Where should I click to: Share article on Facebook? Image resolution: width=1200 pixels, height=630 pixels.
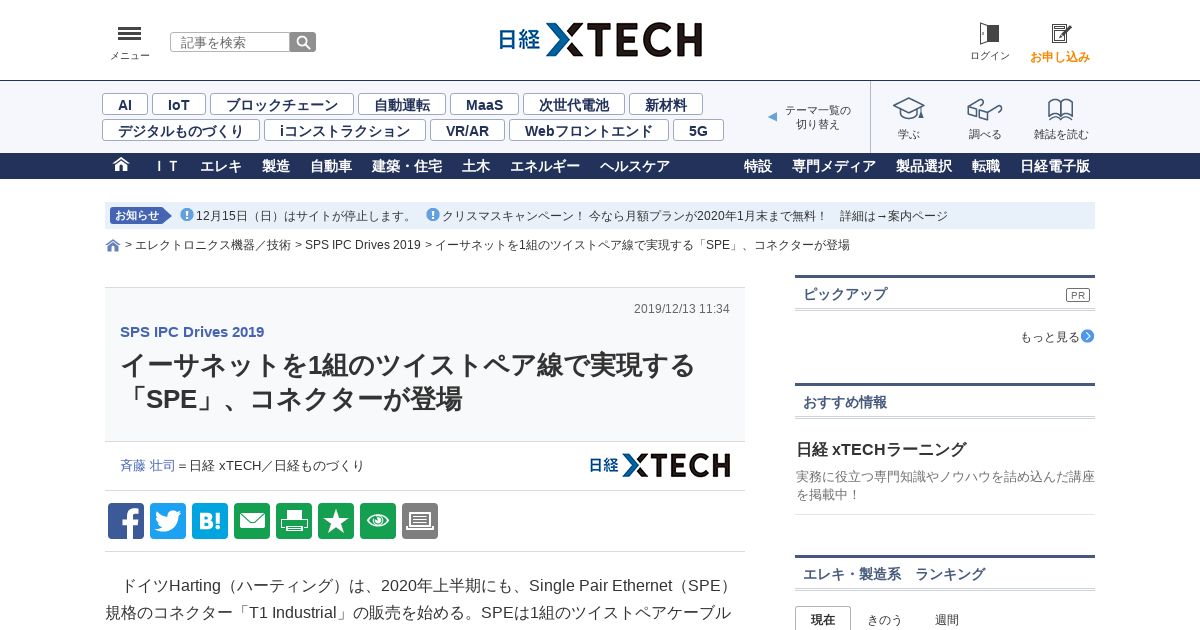pyautogui.click(x=126, y=521)
